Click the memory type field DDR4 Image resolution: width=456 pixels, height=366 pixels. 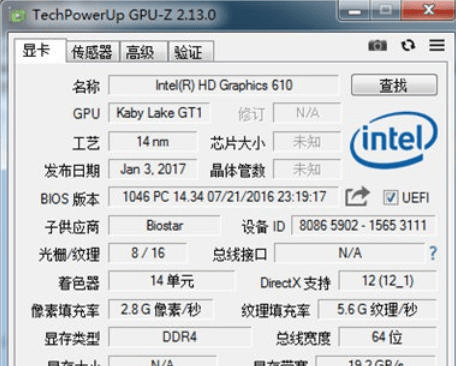pyautogui.click(x=180, y=337)
